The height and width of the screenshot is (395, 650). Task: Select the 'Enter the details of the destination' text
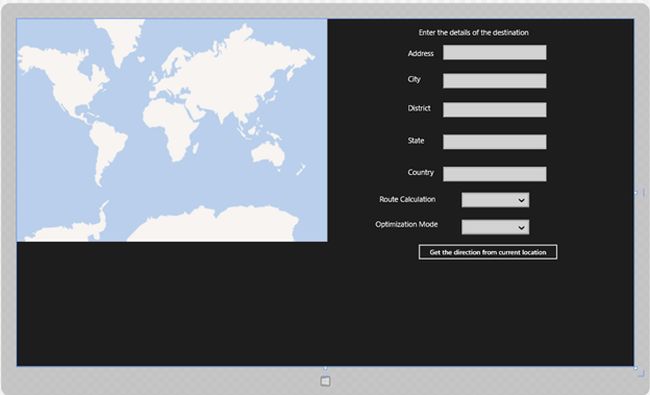tap(473, 32)
